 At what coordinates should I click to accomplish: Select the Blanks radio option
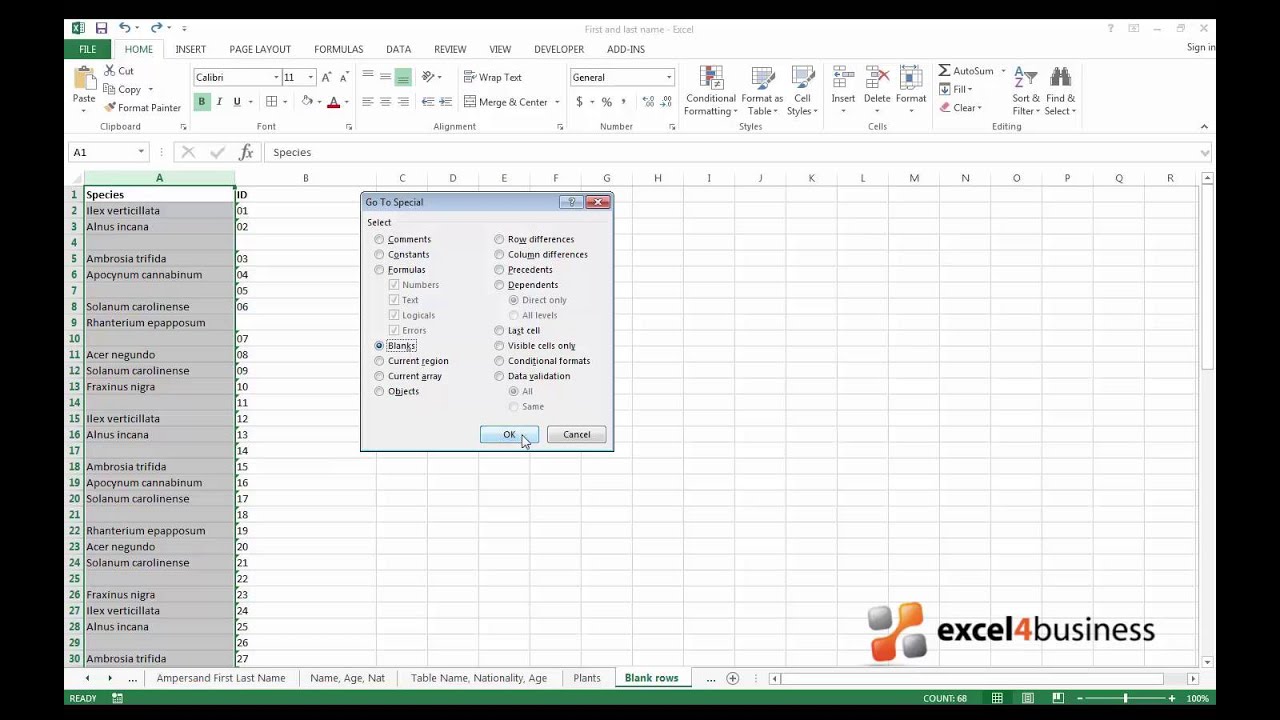click(x=379, y=345)
